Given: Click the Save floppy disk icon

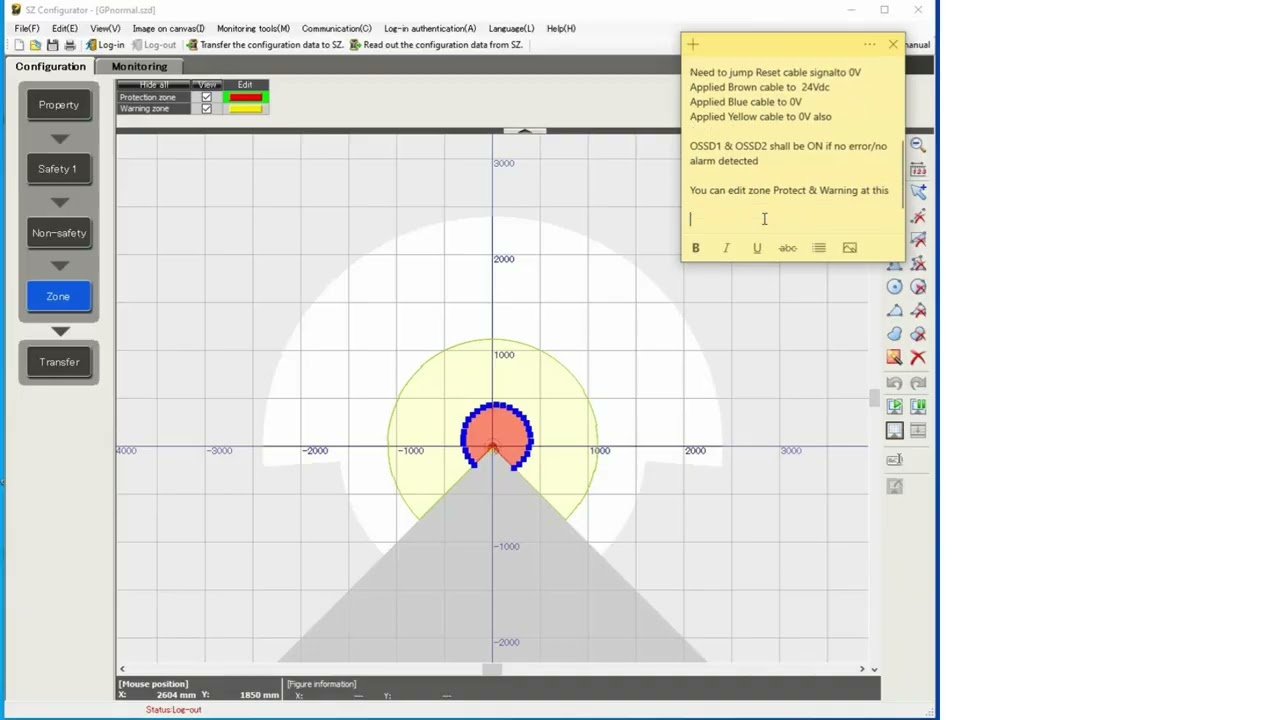Looking at the screenshot, I should click(53, 45).
